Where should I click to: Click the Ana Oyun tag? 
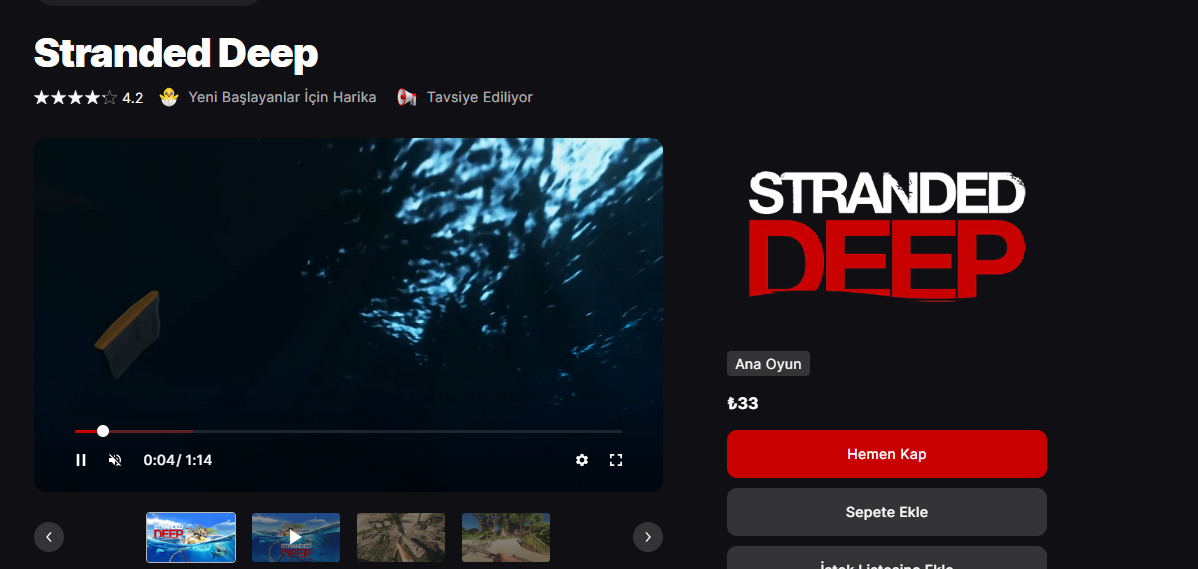(768, 364)
